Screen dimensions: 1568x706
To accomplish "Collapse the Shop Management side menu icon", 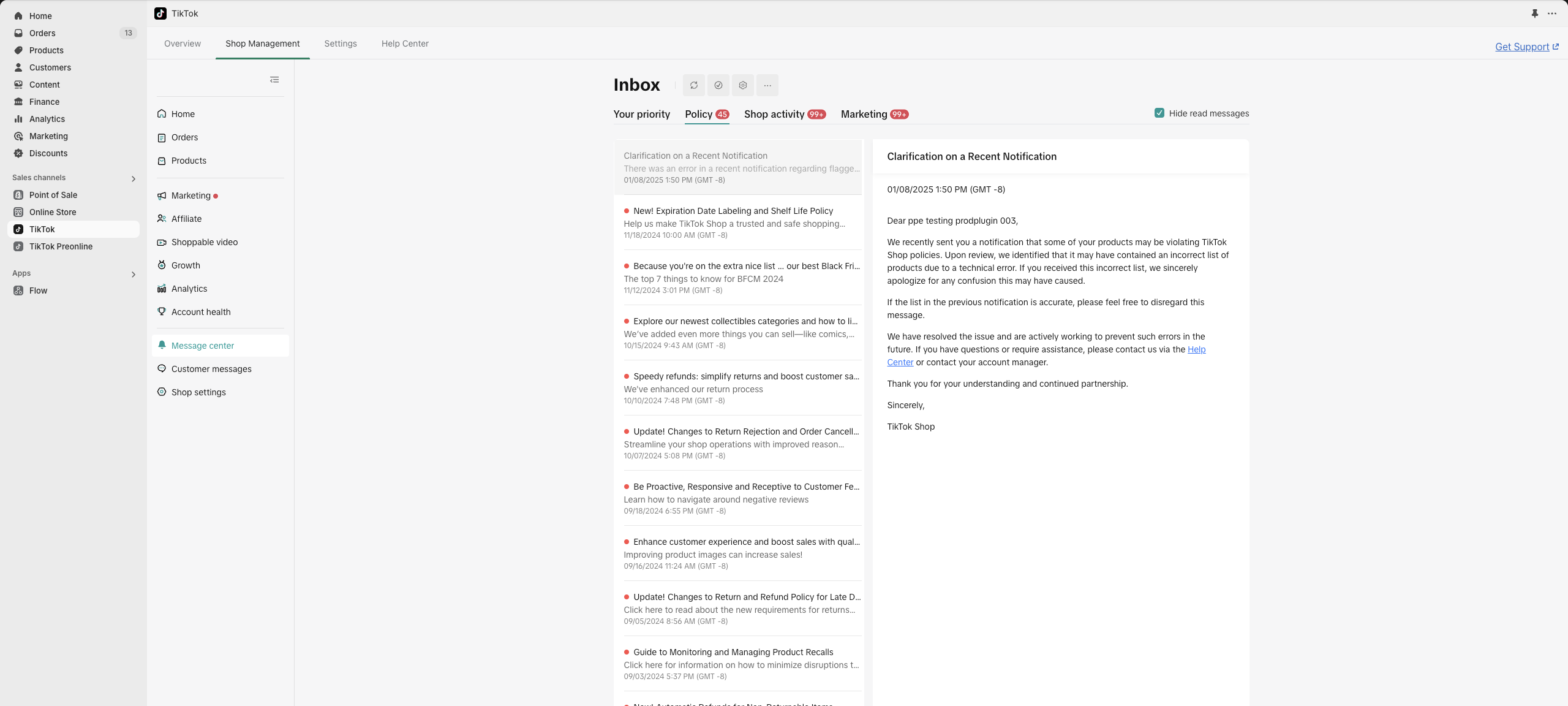I will click(274, 80).
